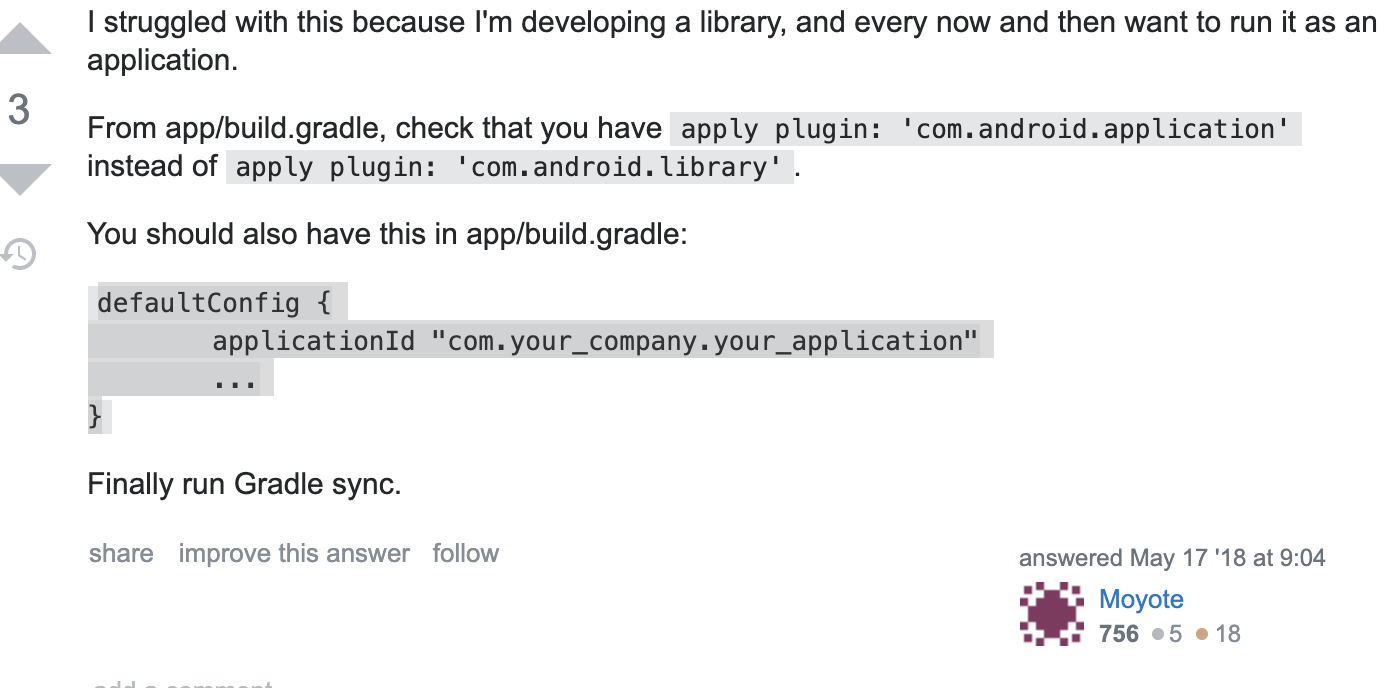Click the answered May 17 '18 timestamp
Image resolution: width=1398 pixels, height=688 pixels.
[x=1172, y=558]
